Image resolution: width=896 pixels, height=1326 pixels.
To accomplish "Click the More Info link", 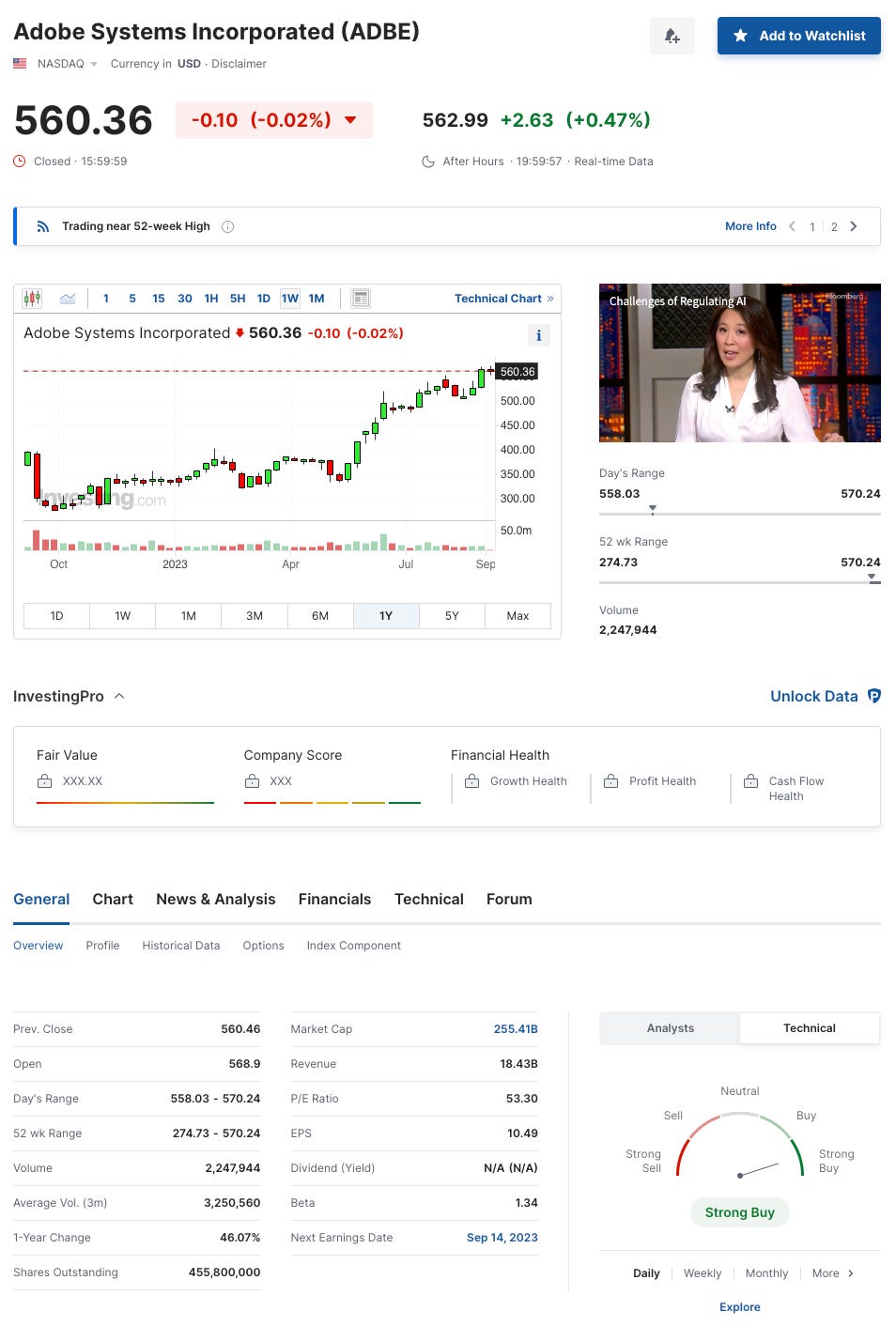I will pyautogui.click(x=750, y=226).
